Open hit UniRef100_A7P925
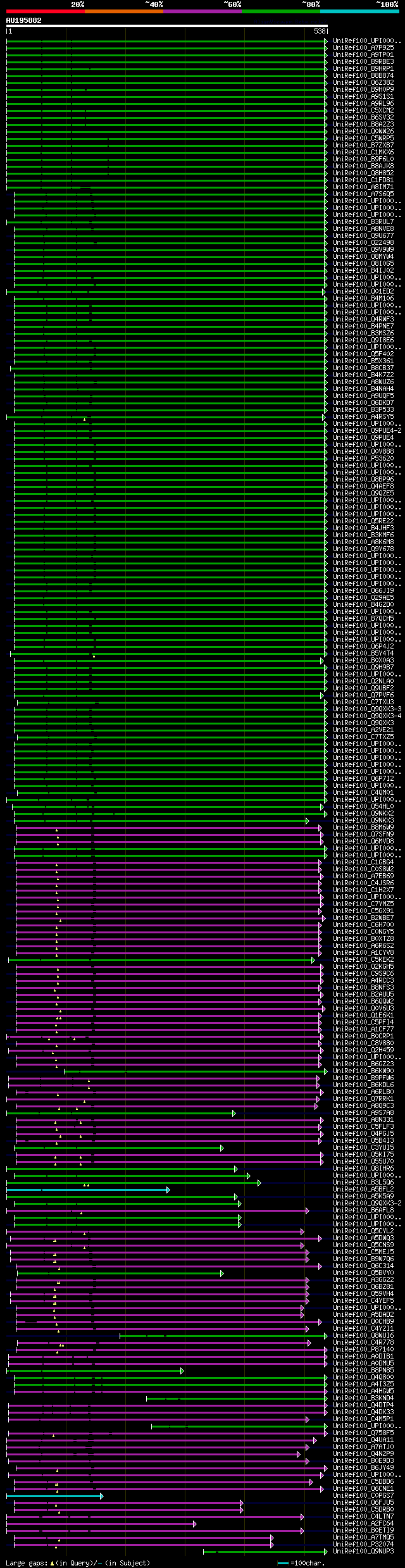 coord(363,47)
